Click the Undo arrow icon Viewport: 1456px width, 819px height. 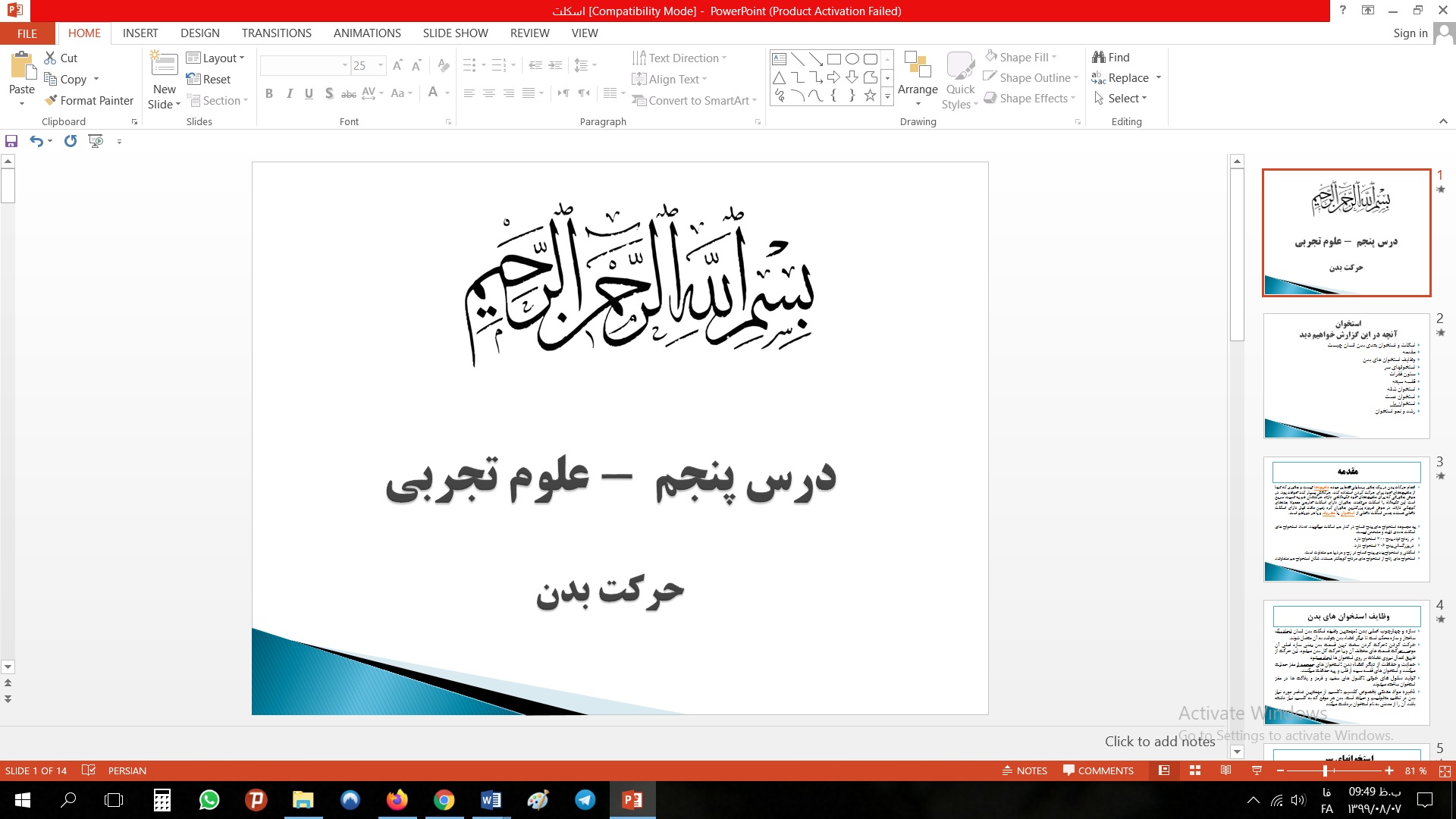36,141
